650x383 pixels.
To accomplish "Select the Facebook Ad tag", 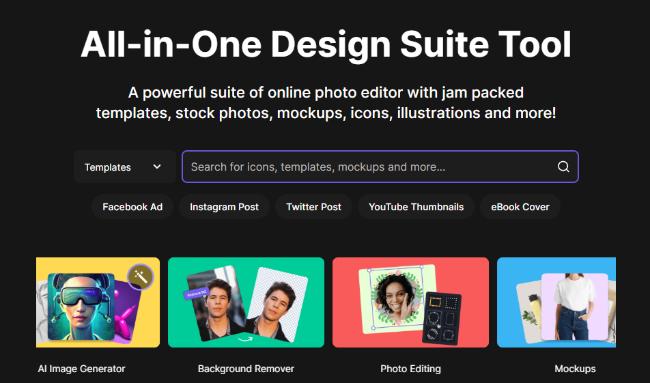I will [132, 207].
